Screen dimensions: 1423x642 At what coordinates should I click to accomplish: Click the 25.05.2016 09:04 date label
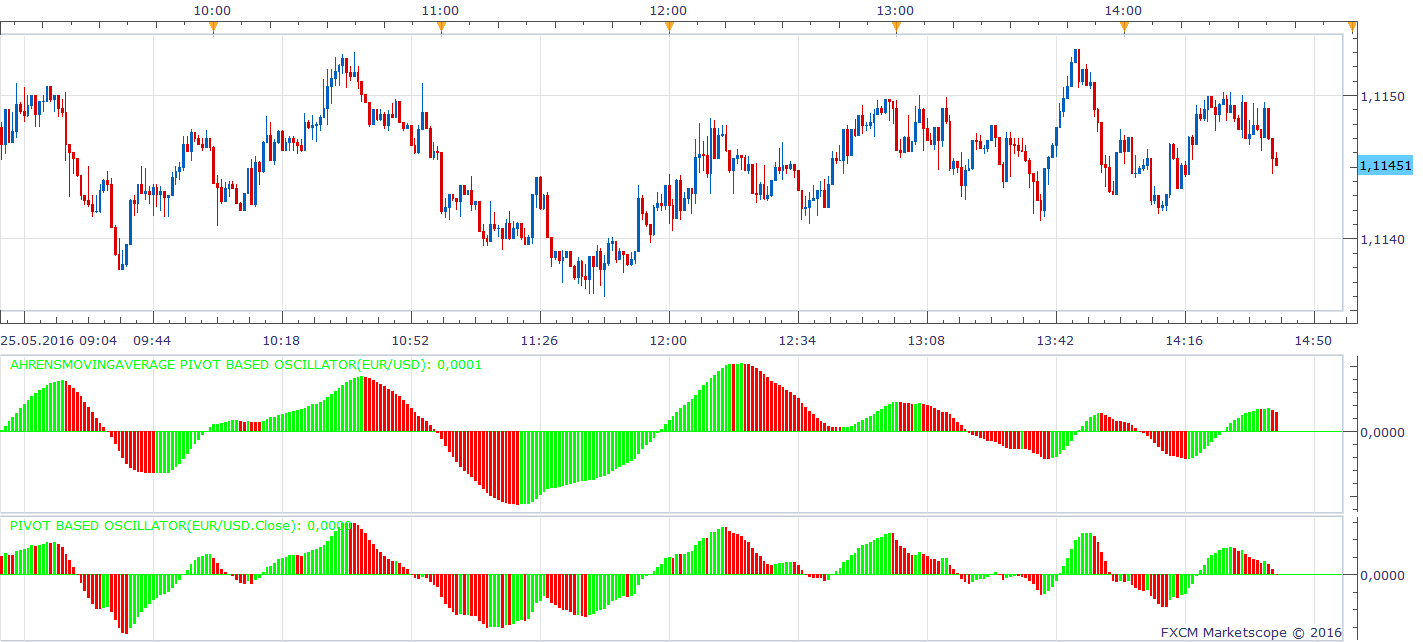click(x=59, y=341)
